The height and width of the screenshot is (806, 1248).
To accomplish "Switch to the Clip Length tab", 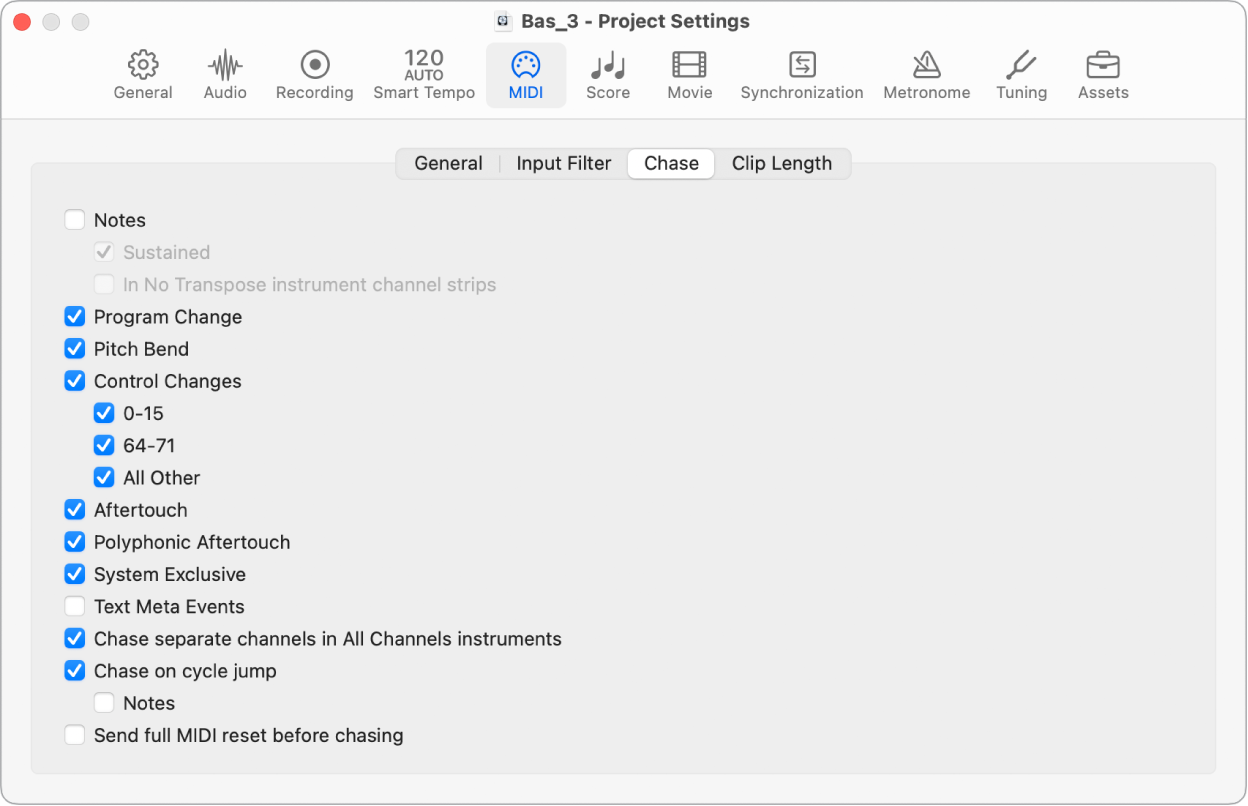I will (x=783, y=163).
